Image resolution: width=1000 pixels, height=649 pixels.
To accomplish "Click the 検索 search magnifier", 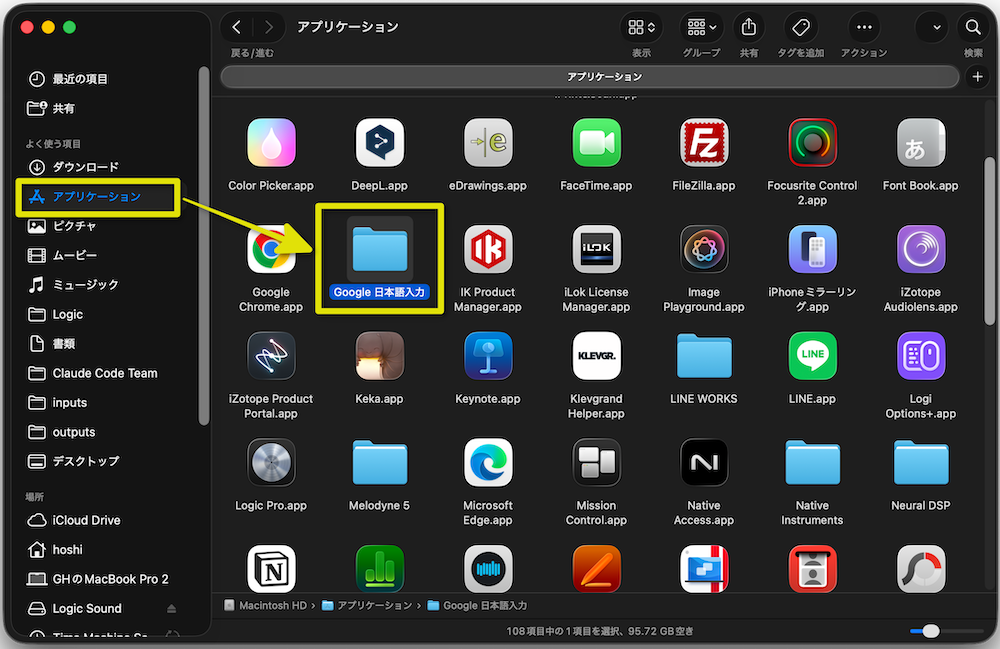I will tap(973, 27).
